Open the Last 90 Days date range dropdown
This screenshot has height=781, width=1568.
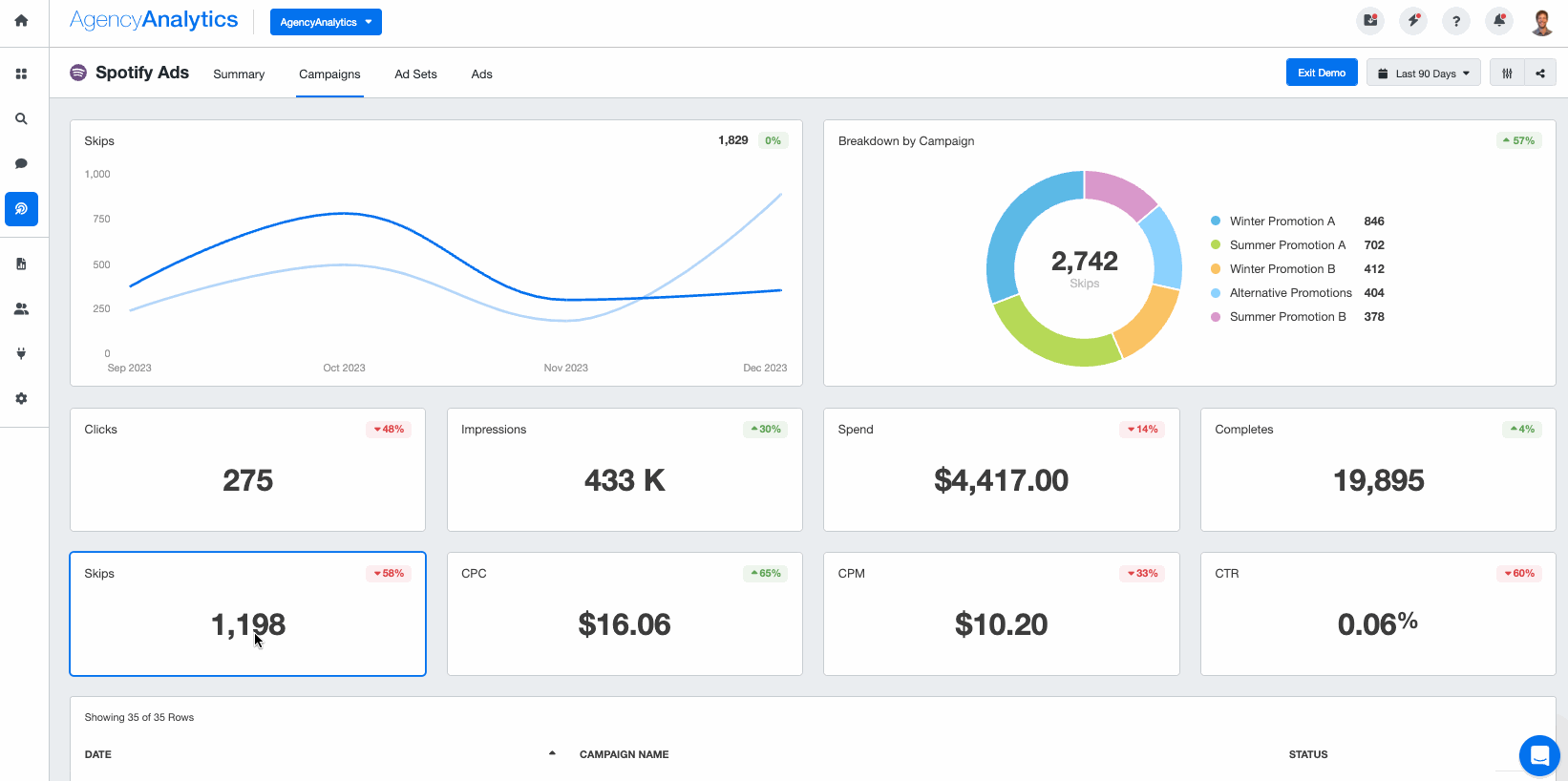click(x=1423, y=74)
